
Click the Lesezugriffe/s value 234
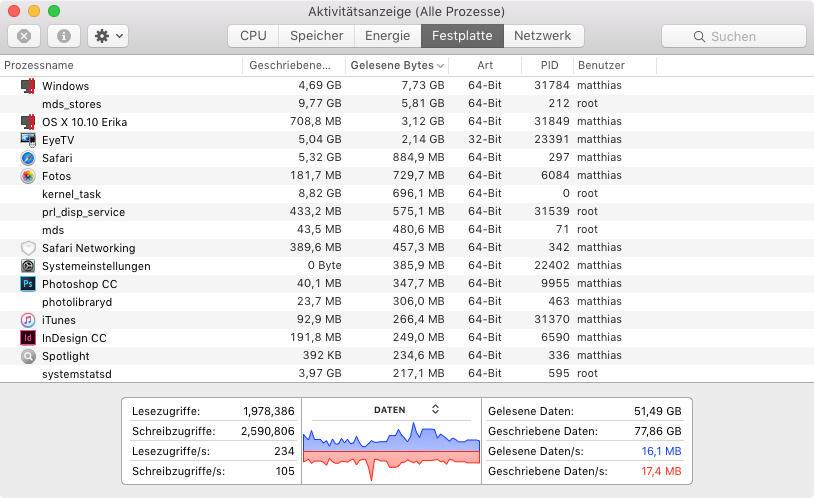click(x=284, y=451)
